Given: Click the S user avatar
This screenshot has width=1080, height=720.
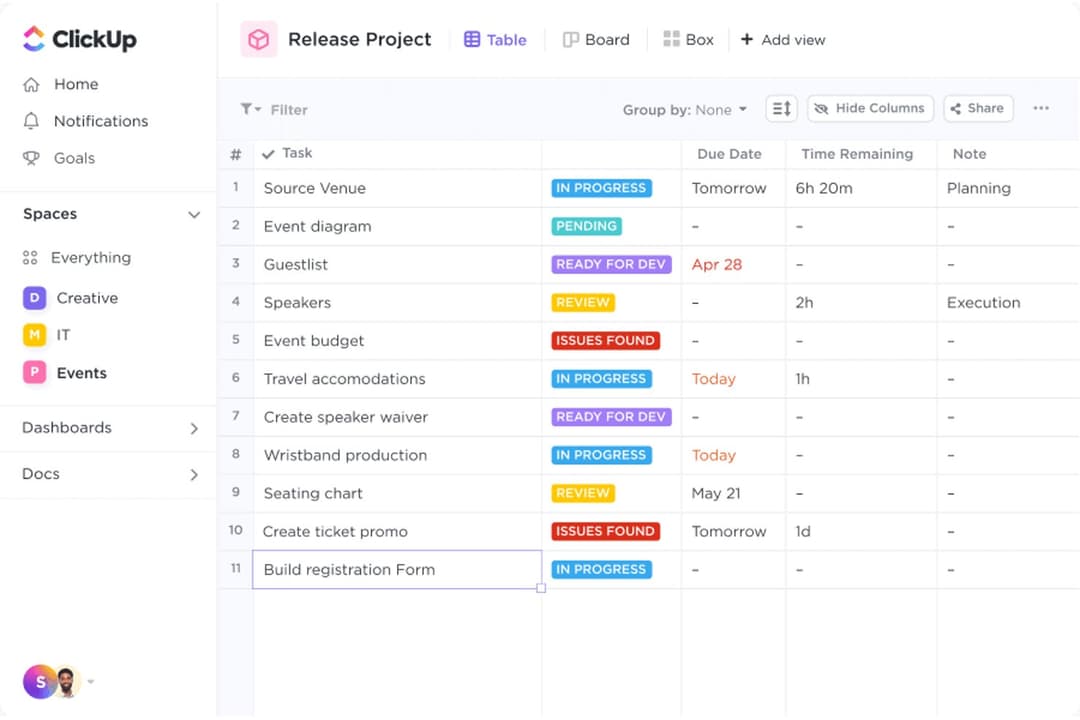Looking at the screenshot, I should (39, 682).
